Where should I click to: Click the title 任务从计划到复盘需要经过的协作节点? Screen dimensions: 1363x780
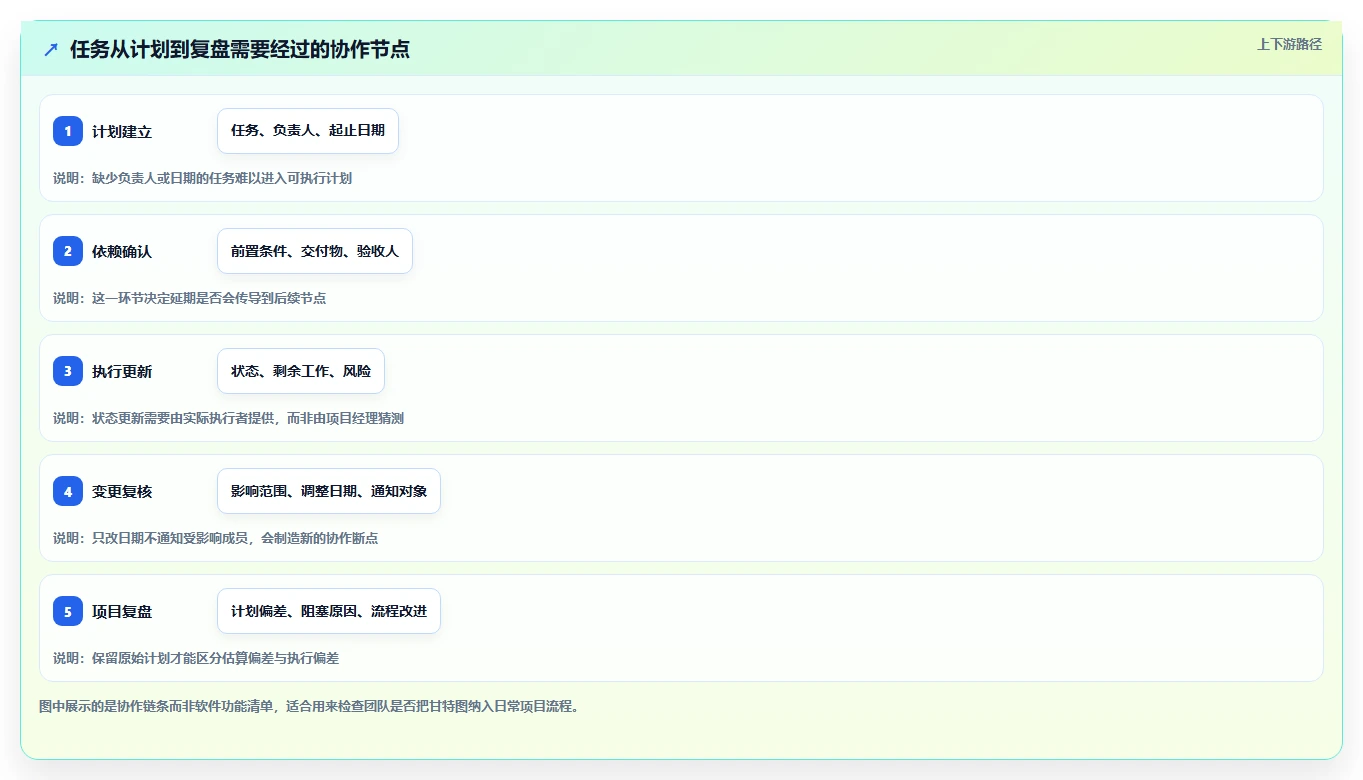[240, 49]
